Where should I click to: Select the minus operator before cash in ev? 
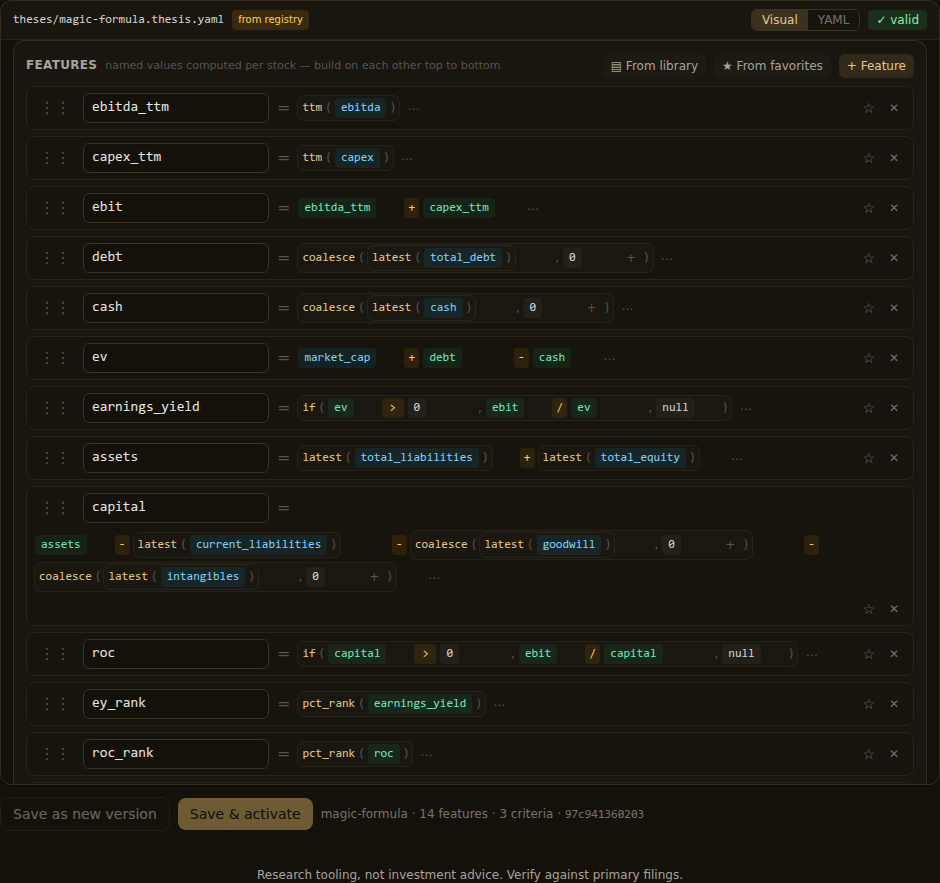(x=521, y=357)
